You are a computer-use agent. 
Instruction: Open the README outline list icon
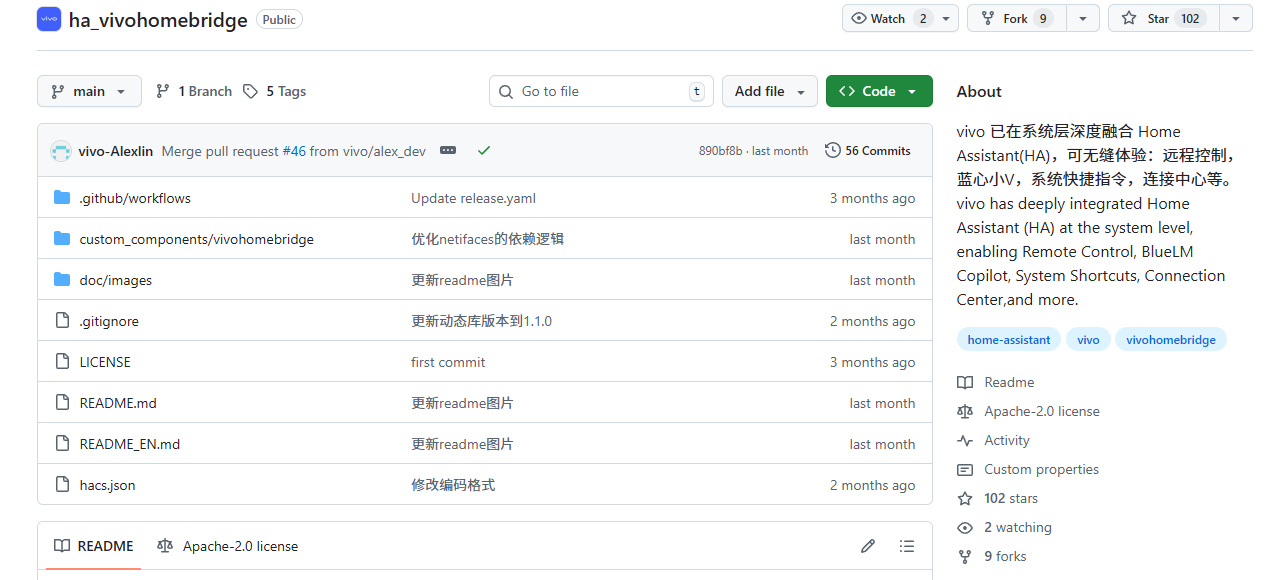(907, 546)
